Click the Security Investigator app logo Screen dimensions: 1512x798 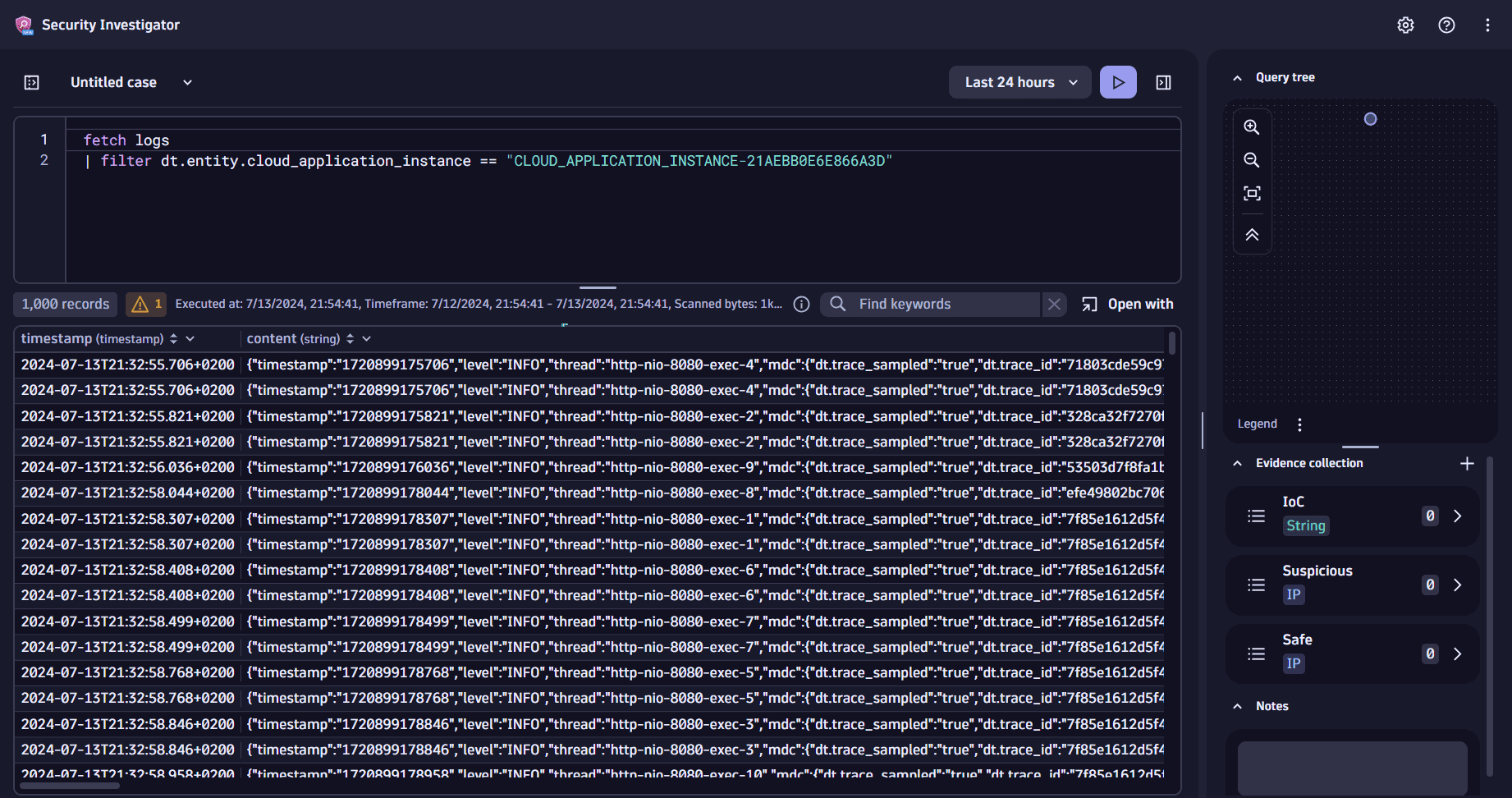click(25, 25)
